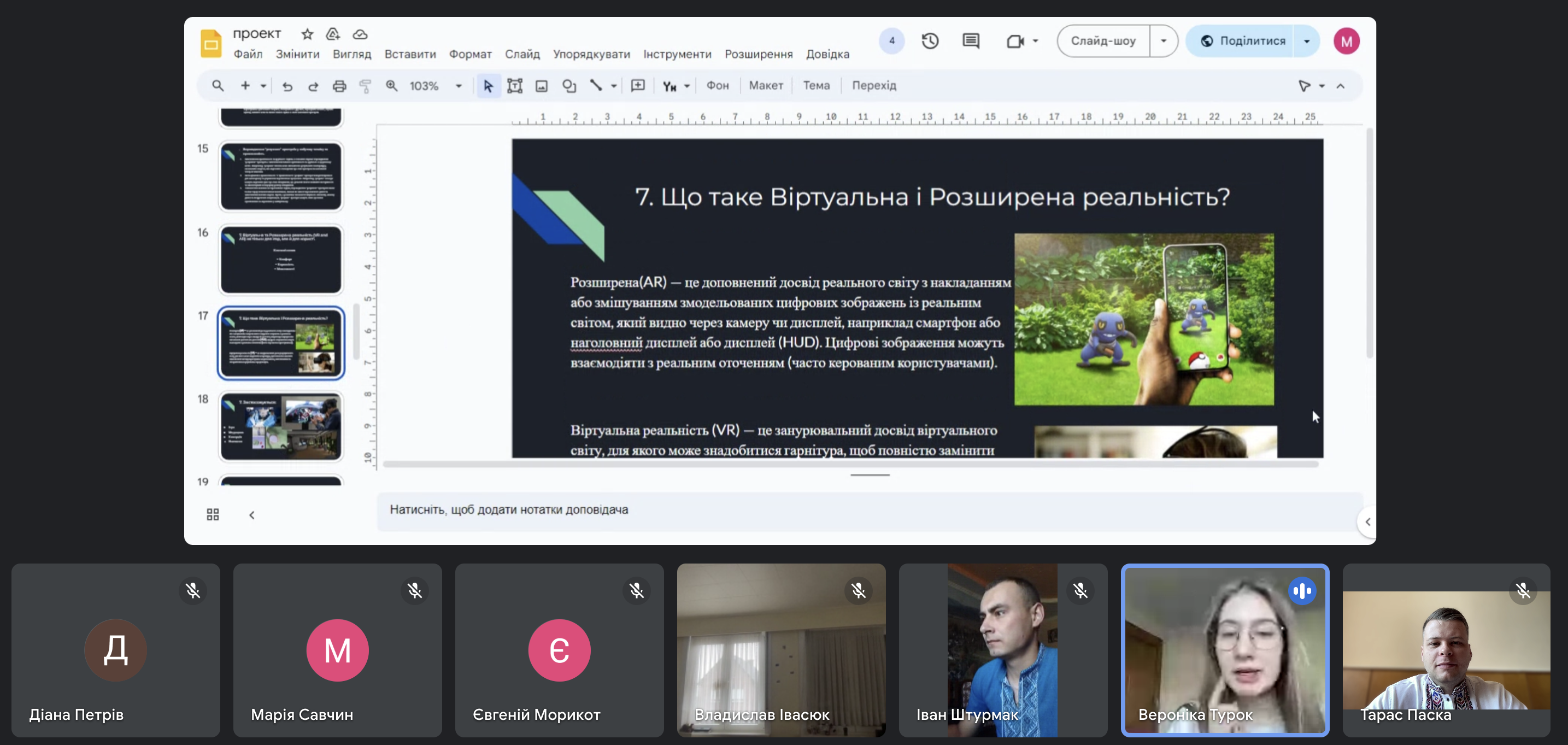Open the Поділитися dropdown arrow
Image resolution: width=1568 pixels, height=745 pixels.
(1306, 41)
